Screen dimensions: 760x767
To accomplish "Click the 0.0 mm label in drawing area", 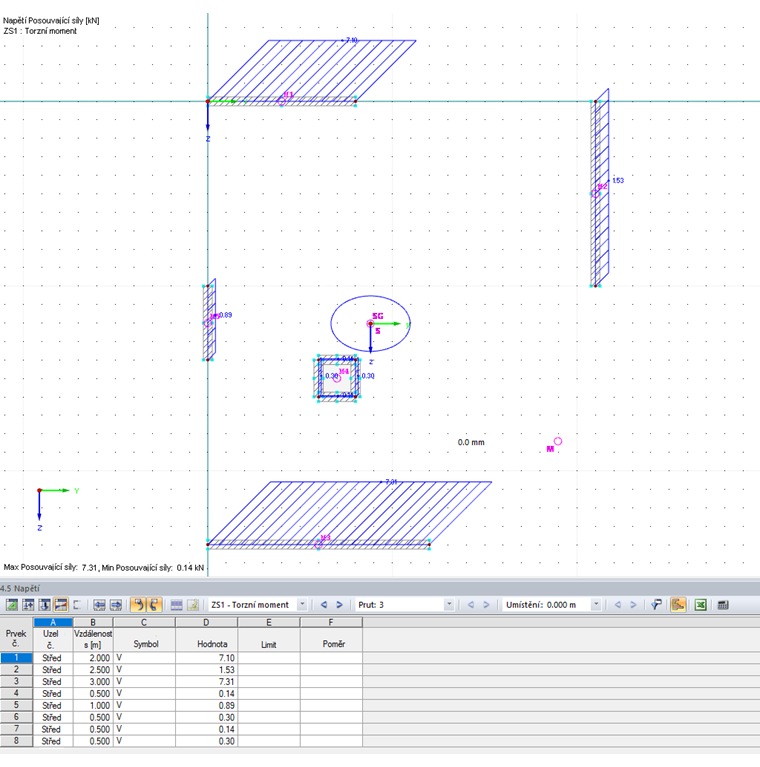I will (471, 442).
